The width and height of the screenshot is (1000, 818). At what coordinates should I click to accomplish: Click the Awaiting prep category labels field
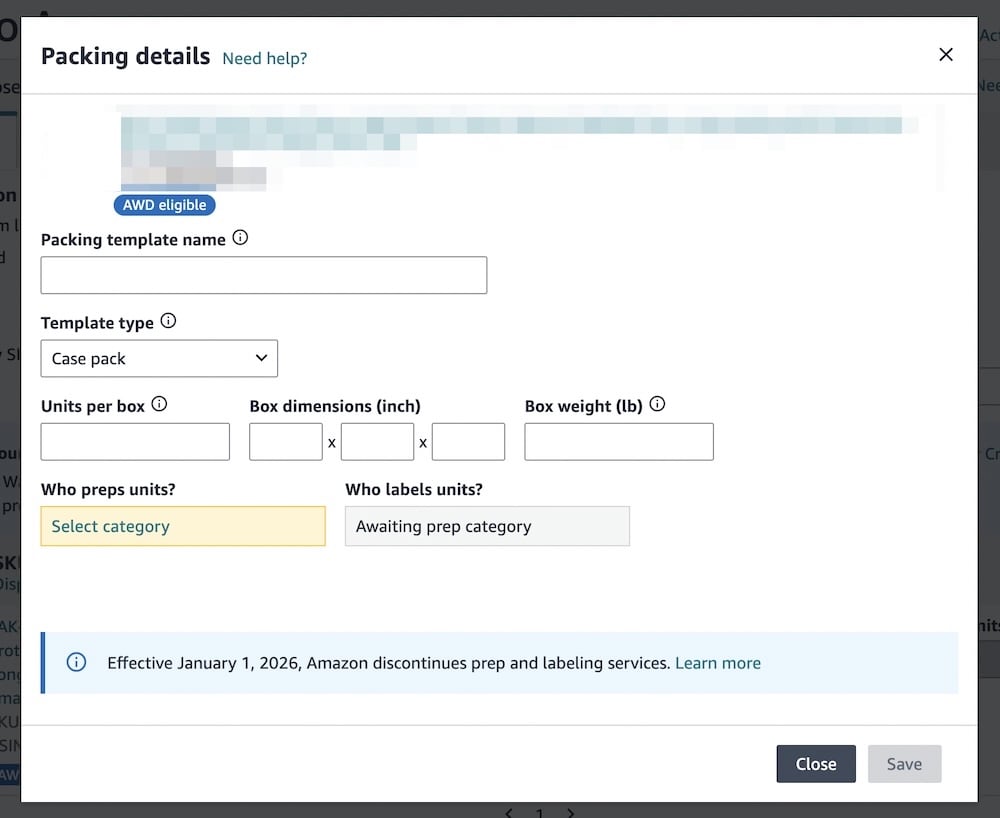pyautogui.click(x=487, y=526)
